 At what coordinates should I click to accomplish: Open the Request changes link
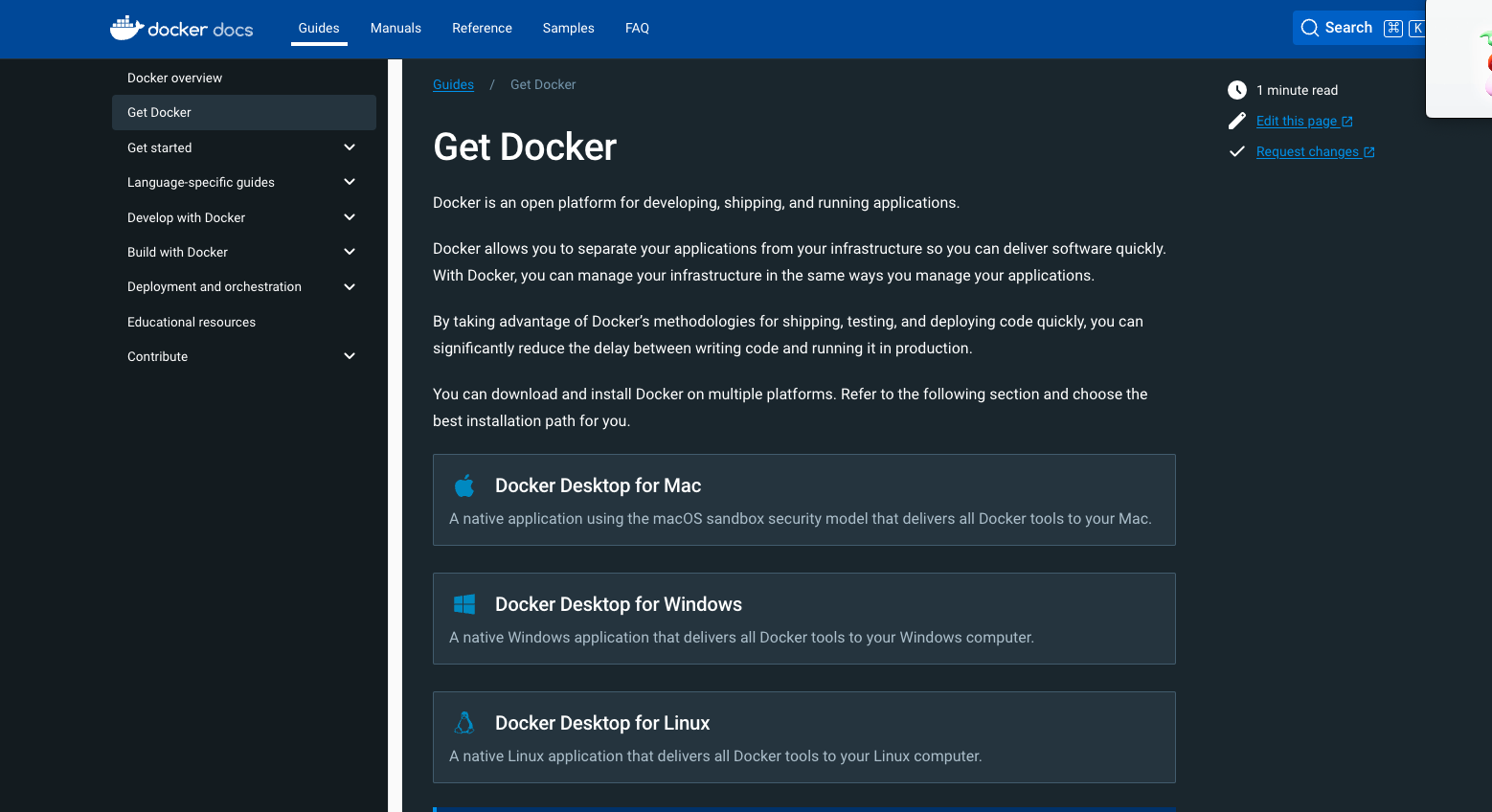coord(1315,151)
